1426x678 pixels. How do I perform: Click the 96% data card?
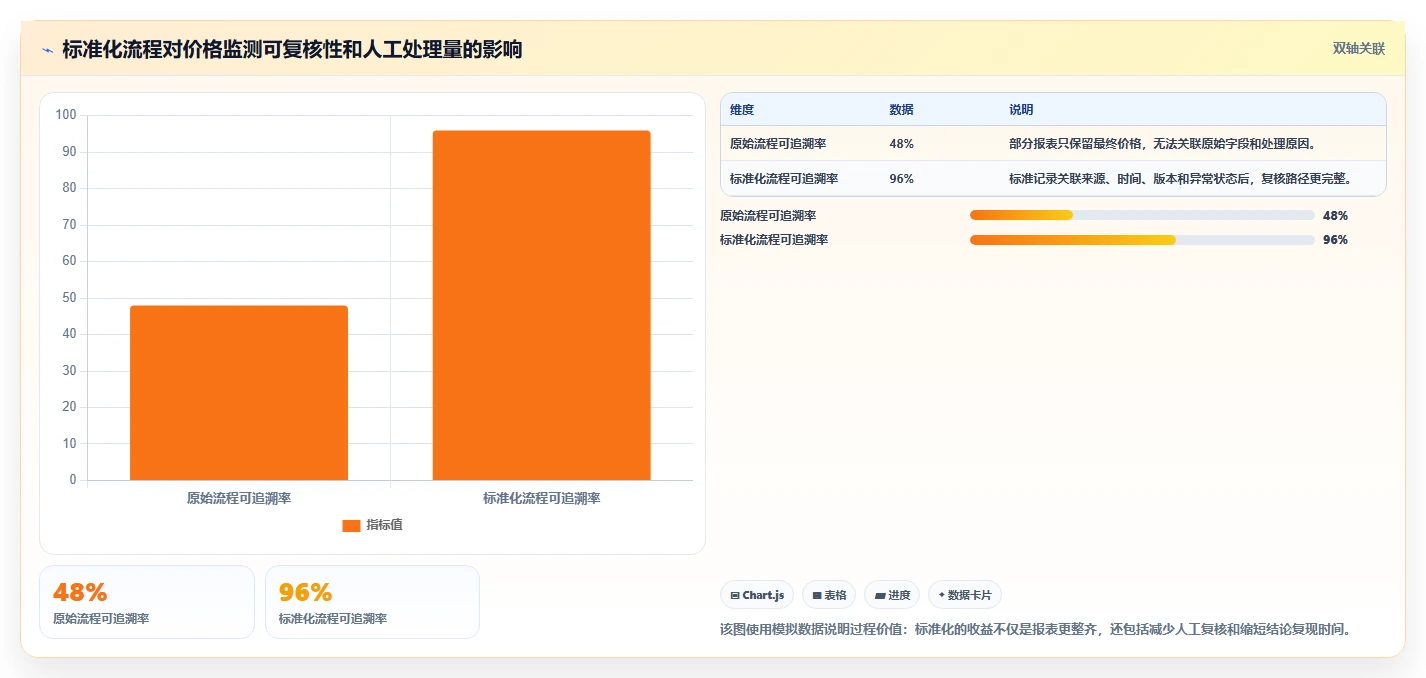point(372,602)
